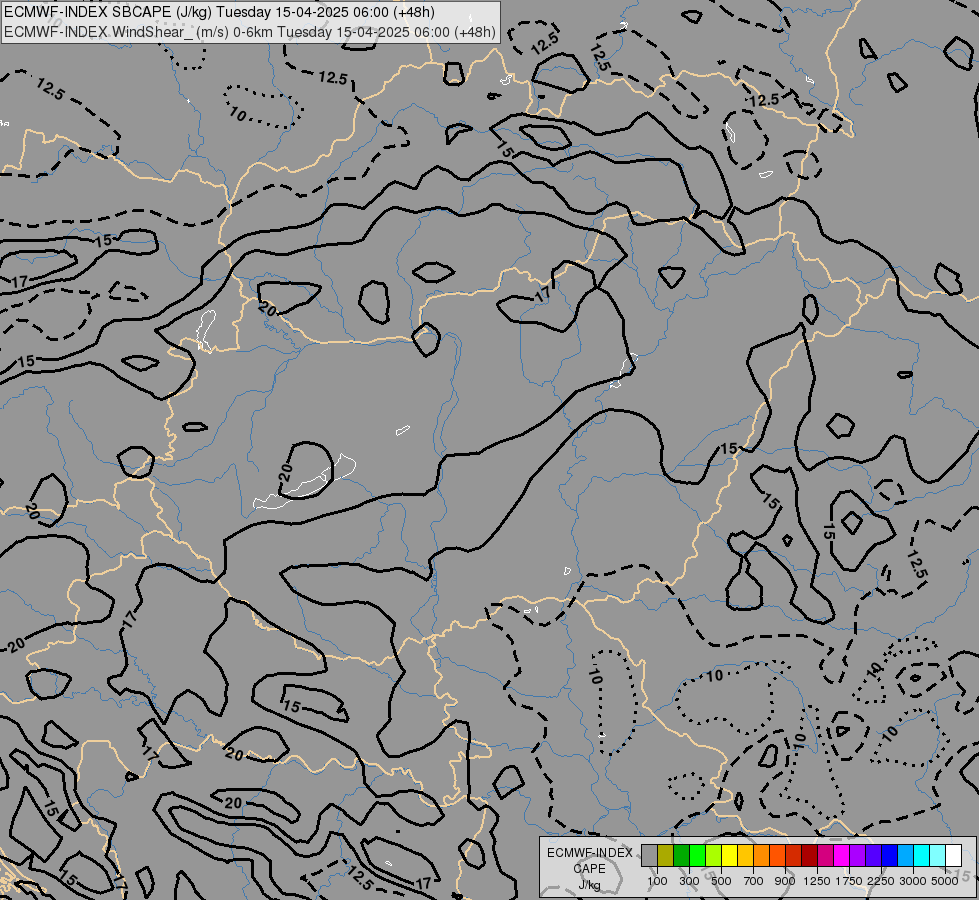
Task: Click the legend value 900
Action: click(785, 881)
